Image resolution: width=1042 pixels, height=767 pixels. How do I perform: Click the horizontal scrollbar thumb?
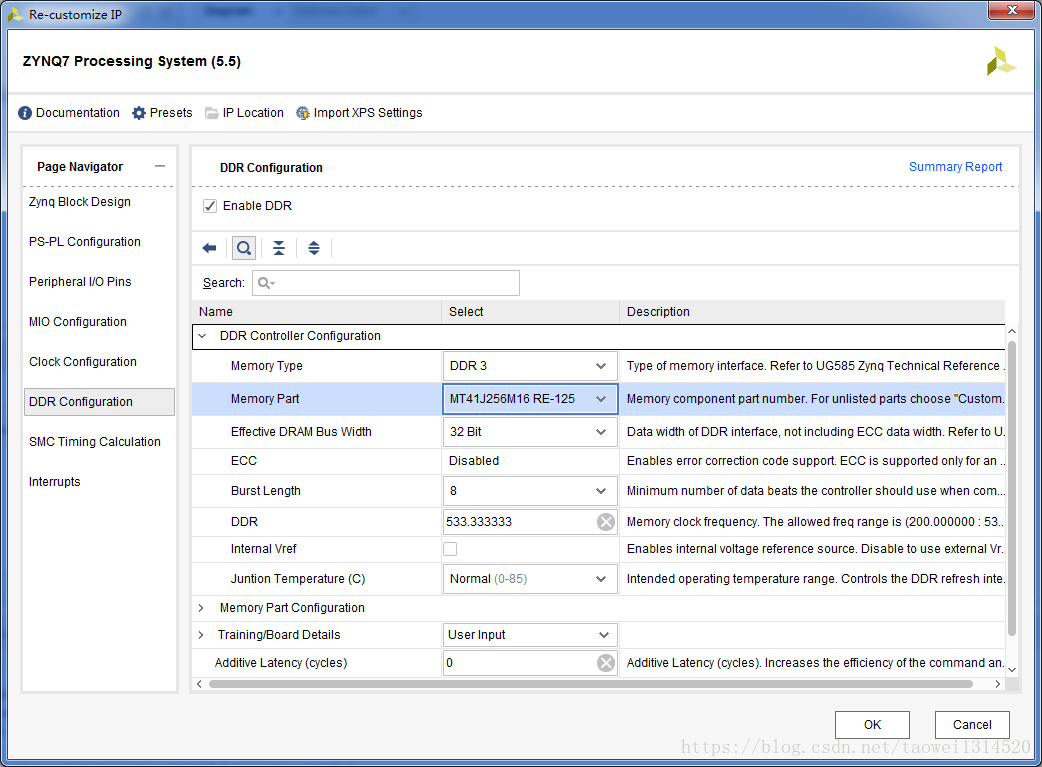pyautogui.click(x=590, y=684)
